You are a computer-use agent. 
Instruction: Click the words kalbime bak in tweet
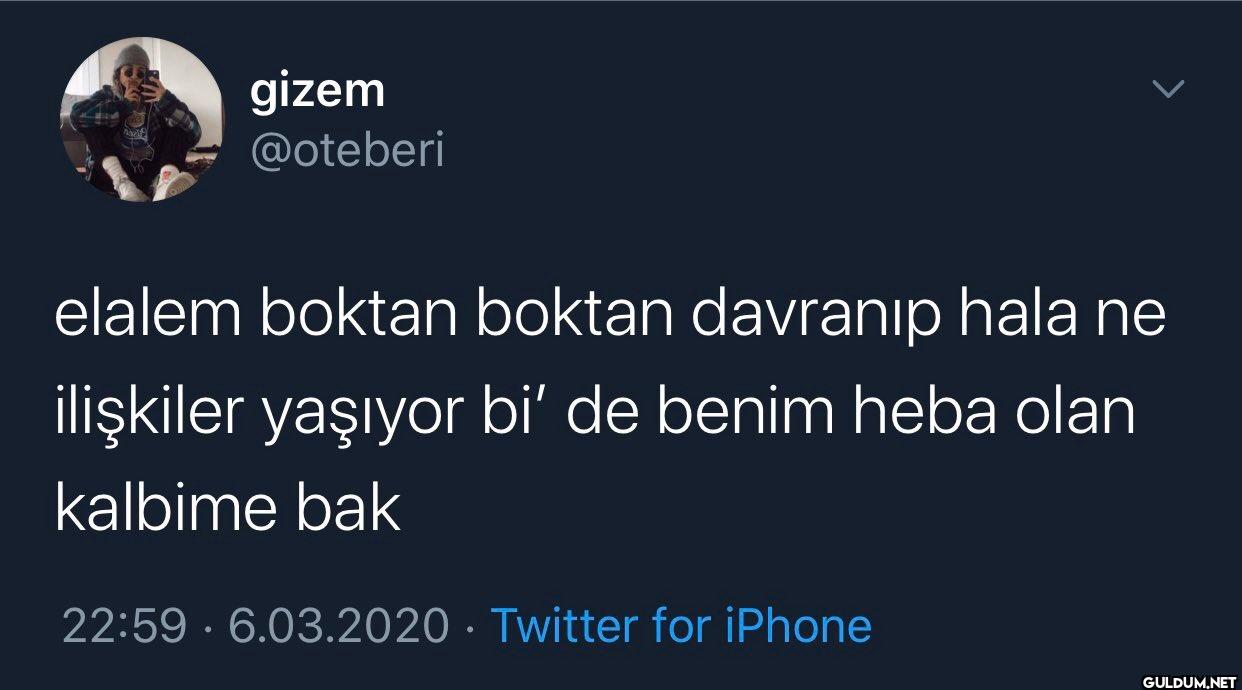(x=228, y=509)
